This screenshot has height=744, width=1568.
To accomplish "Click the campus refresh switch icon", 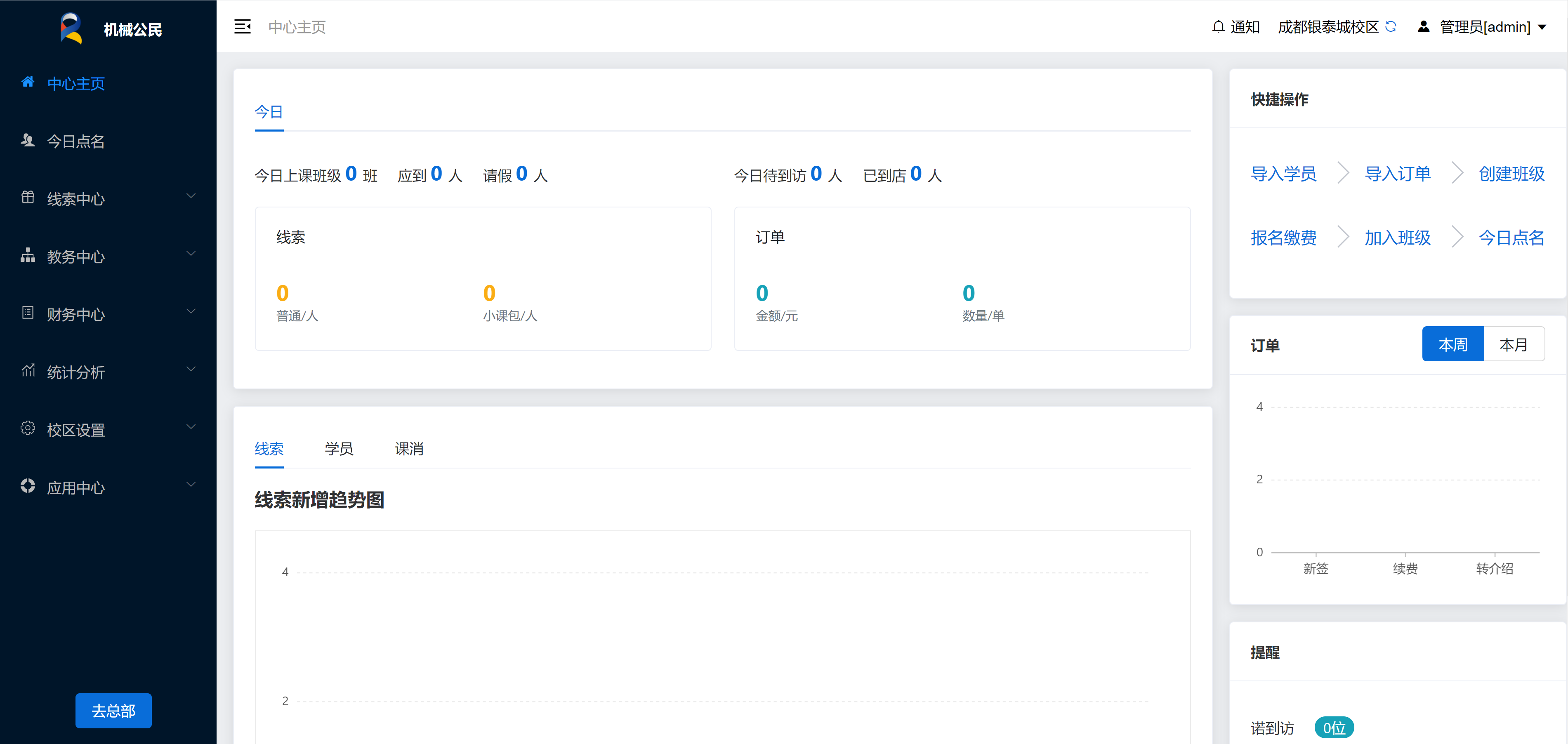I will click(x=1391, y=27).
